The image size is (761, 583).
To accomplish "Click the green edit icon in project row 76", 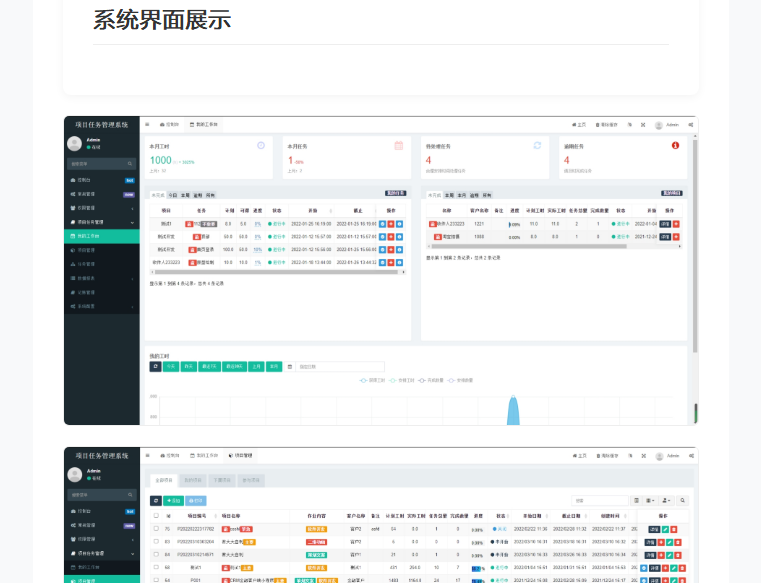I will click(665, 530).
